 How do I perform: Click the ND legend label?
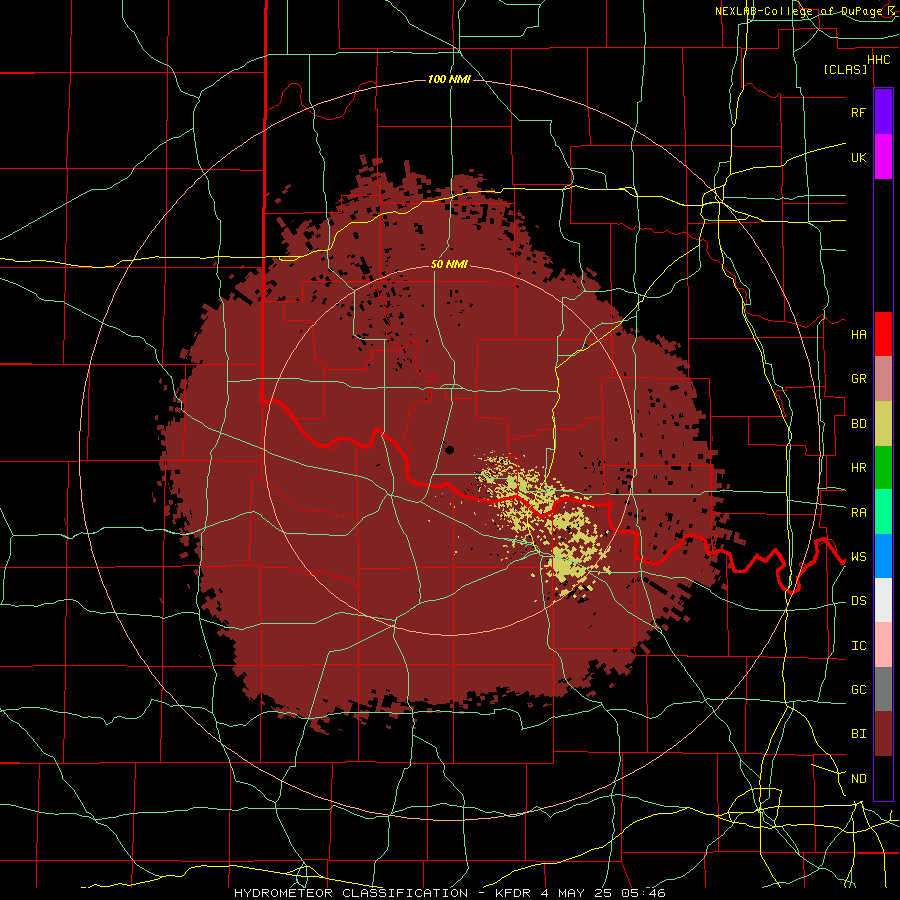858,778
